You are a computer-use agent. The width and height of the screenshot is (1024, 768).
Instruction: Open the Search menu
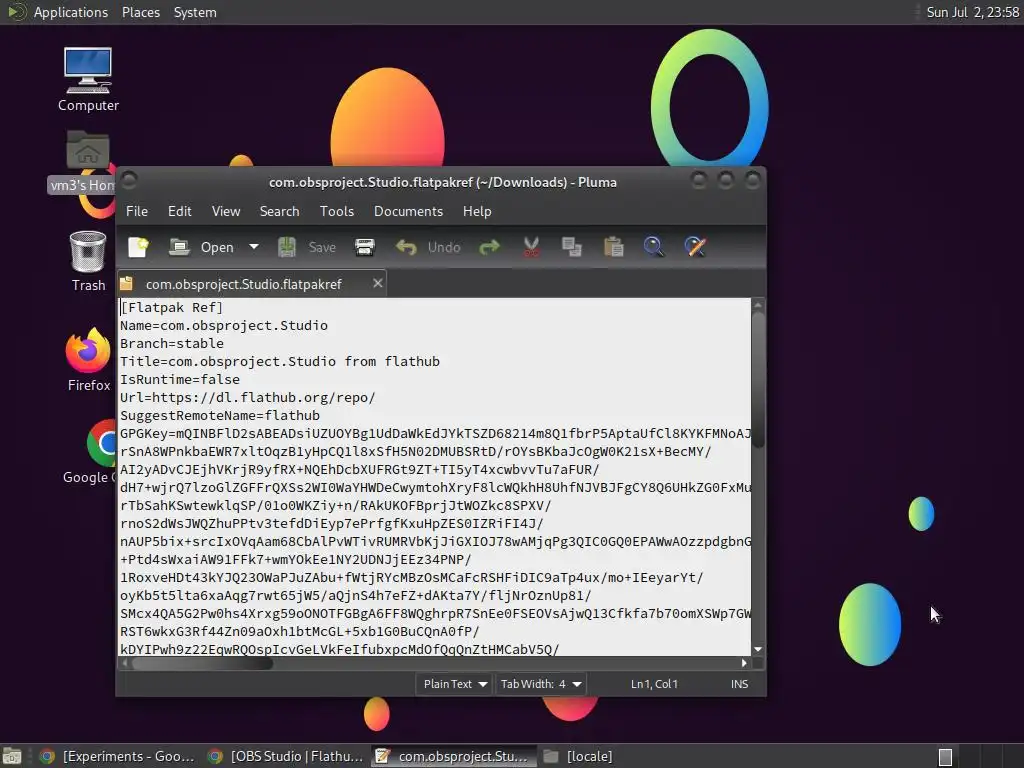(280, 212)
